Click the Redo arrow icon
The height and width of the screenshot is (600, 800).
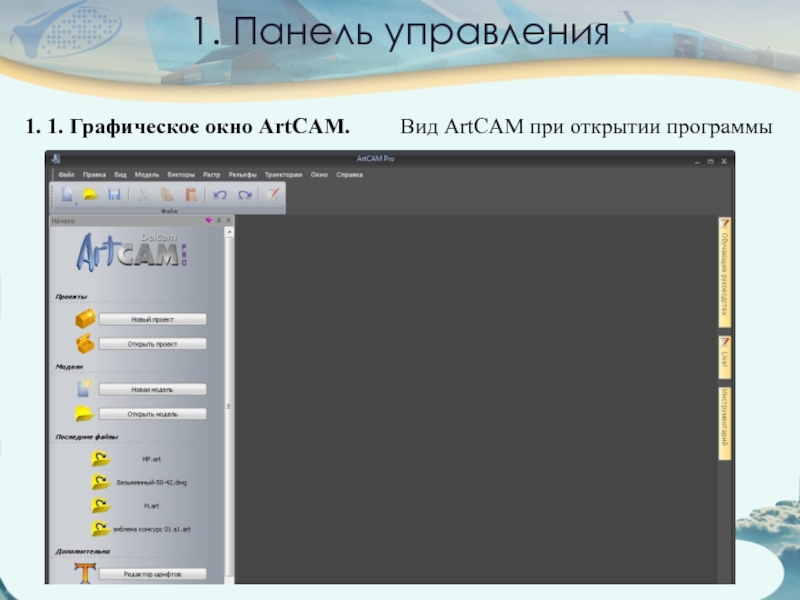(x=245, y=195)
